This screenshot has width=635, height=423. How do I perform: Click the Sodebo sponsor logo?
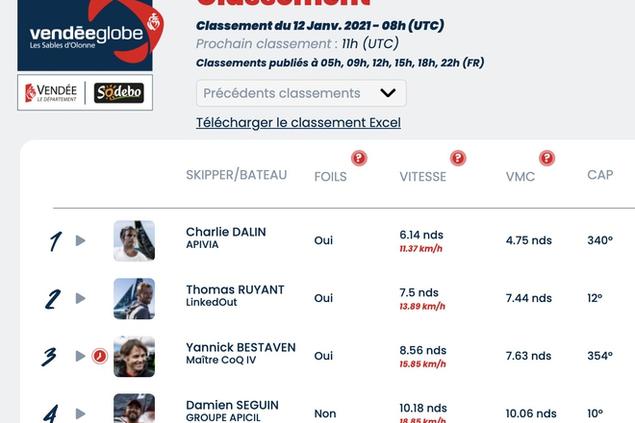(x=119, y=93)
